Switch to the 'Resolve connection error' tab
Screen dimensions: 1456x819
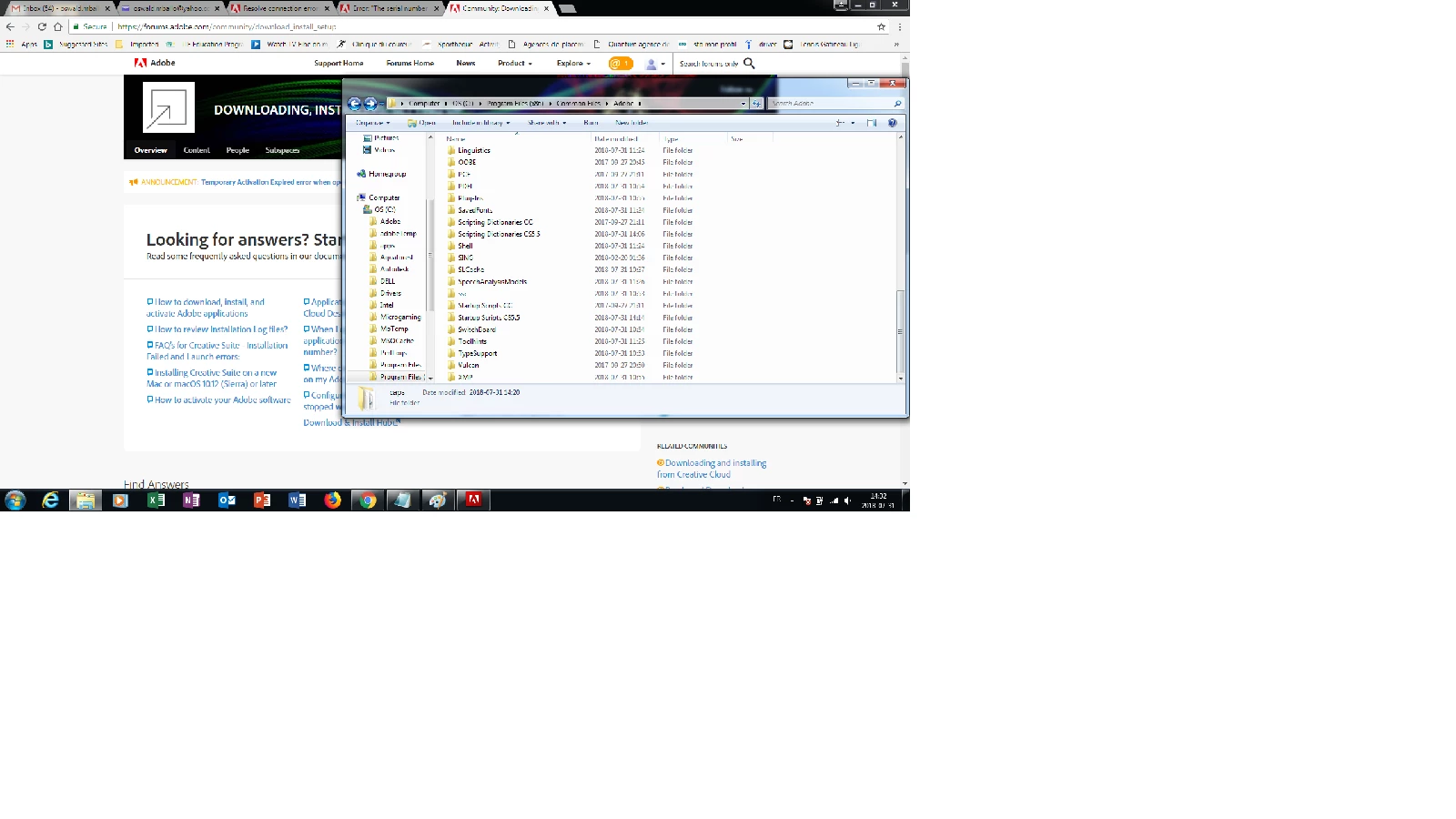pyautogui.click(x=278, y=8)
